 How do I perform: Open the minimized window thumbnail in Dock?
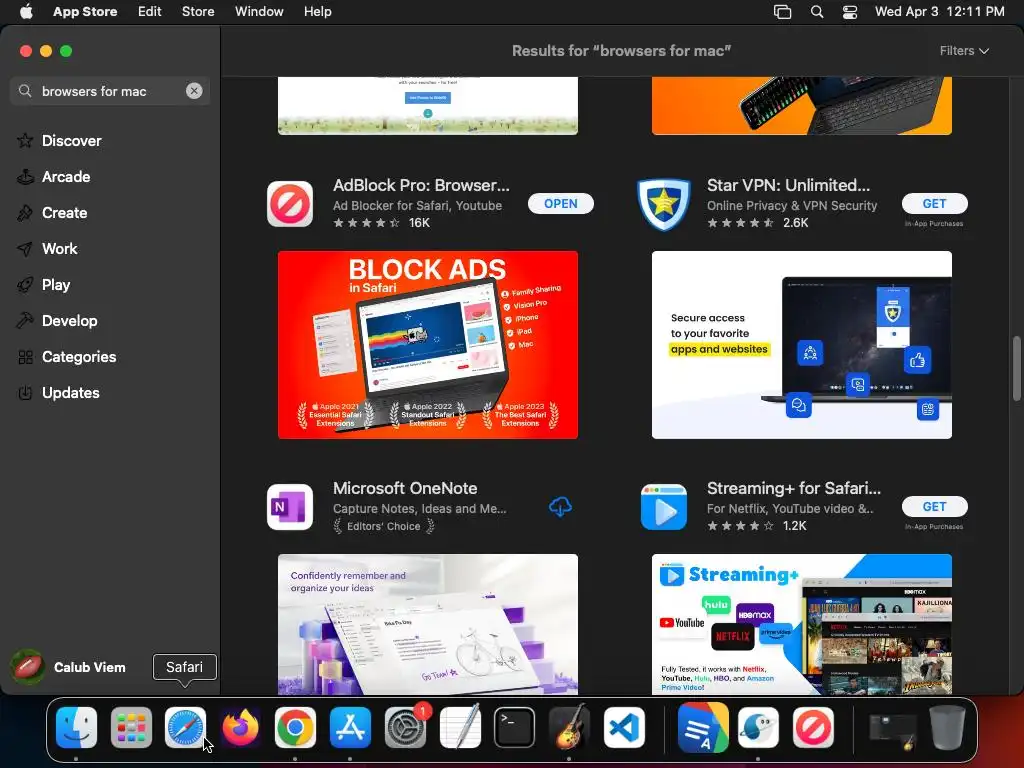tap(892, 730)
